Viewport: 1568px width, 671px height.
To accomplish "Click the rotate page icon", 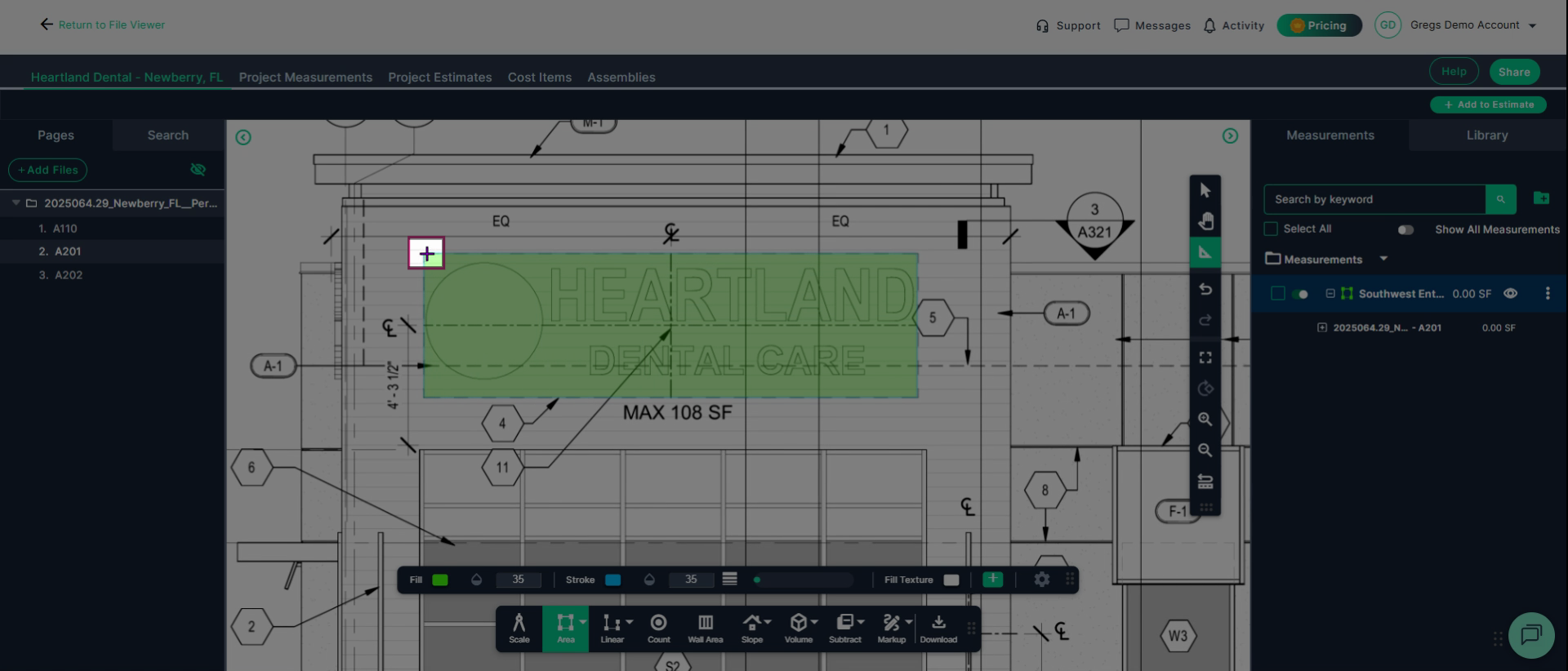I will click(1205, 389).
